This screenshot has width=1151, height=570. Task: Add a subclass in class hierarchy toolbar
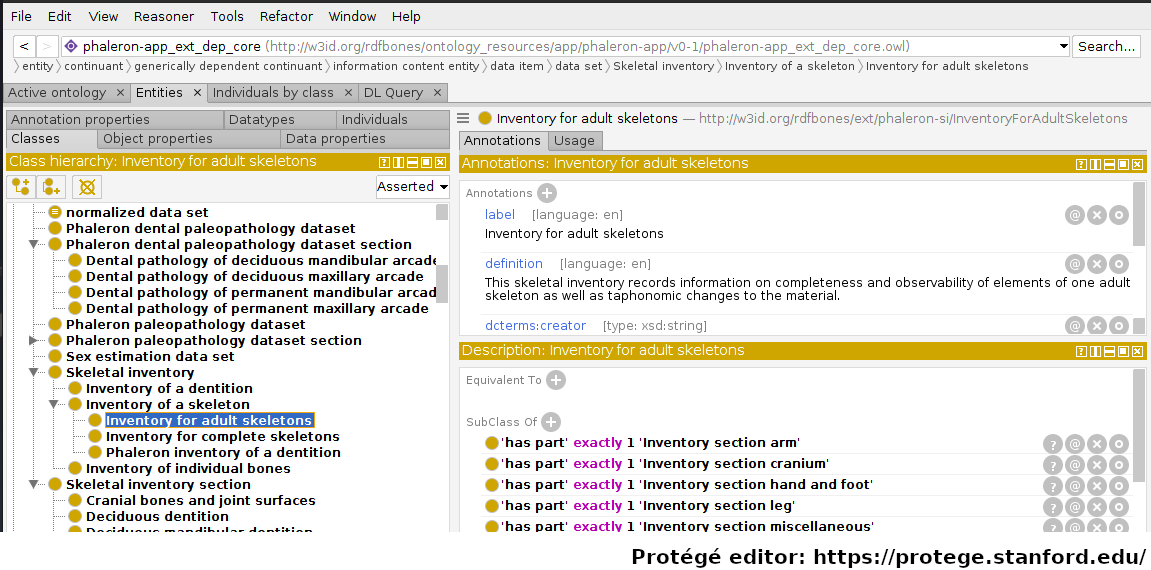(21, 187)
